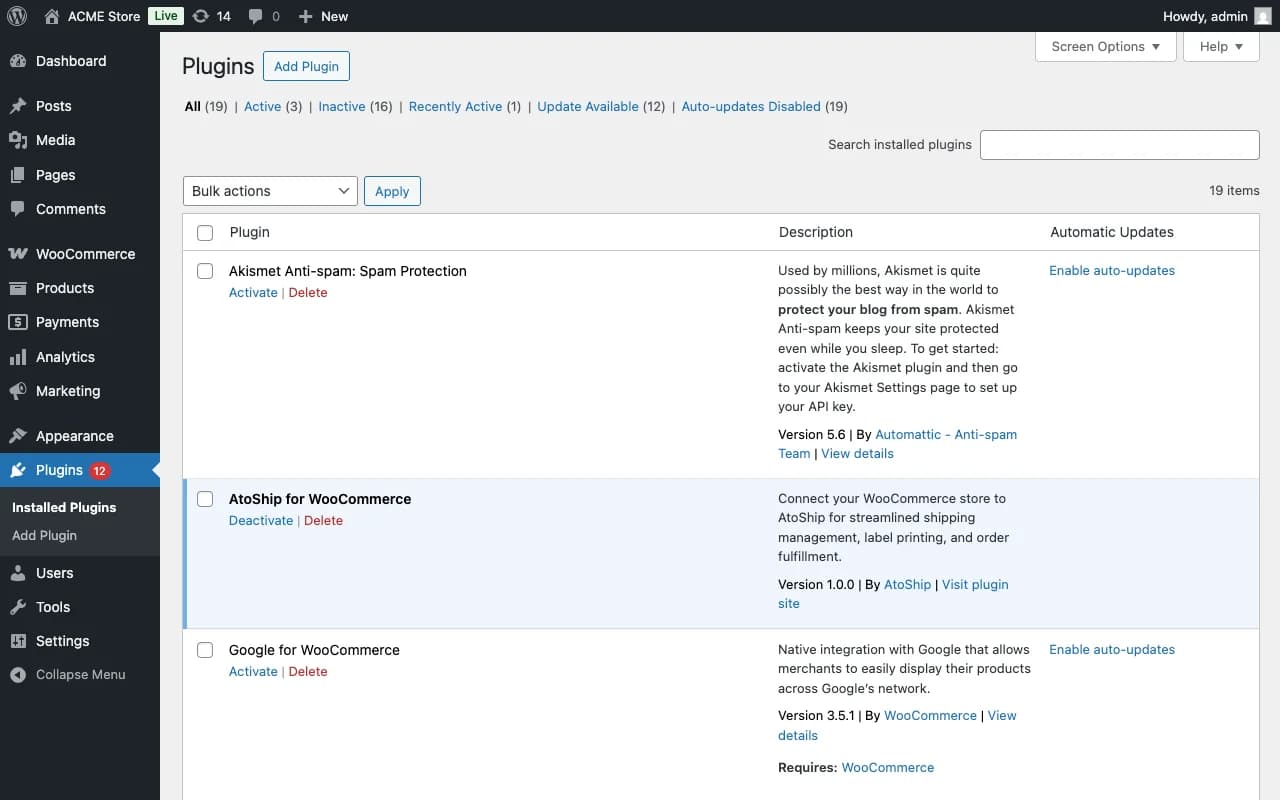
Task: Activate the Akismet Anti-spam plugin
Action: tap(253, 292)
